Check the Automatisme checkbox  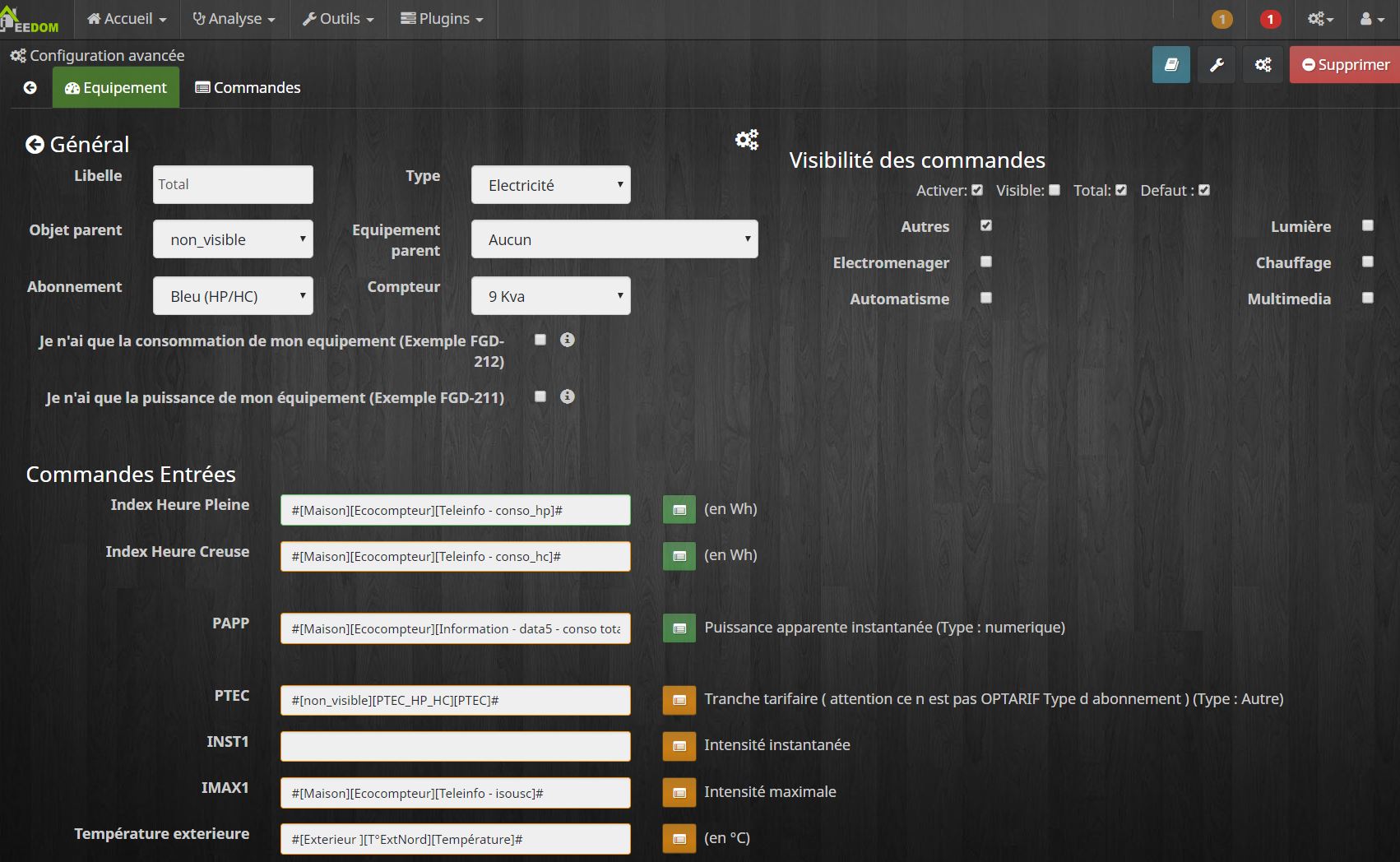click(986, 298)
